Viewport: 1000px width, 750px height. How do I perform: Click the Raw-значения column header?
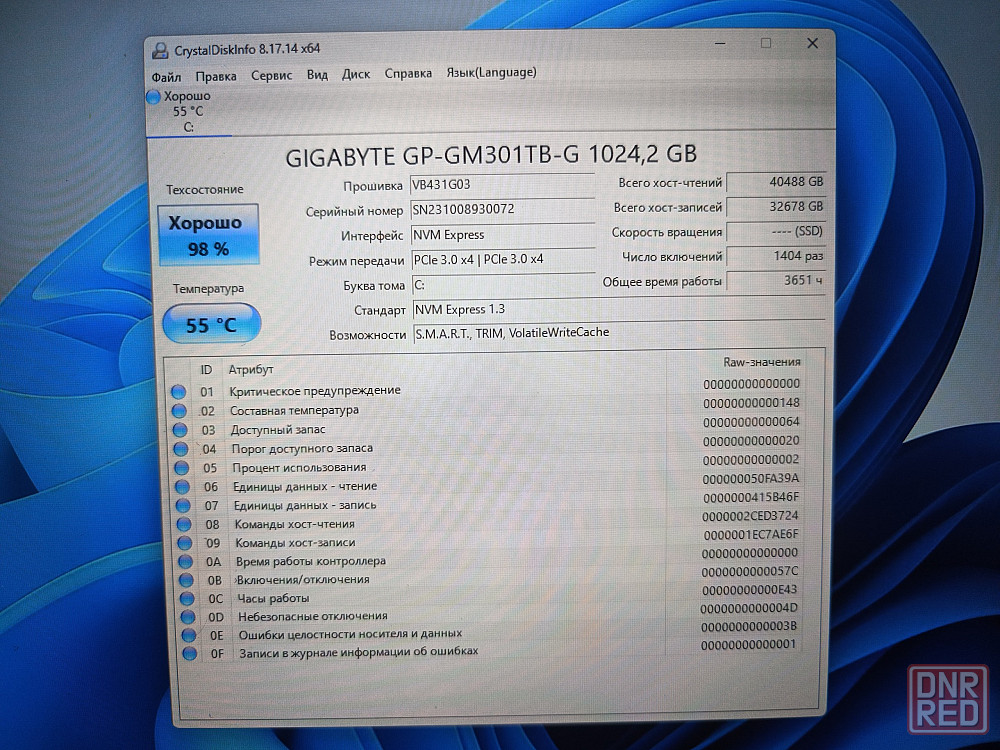click(761, 362)
